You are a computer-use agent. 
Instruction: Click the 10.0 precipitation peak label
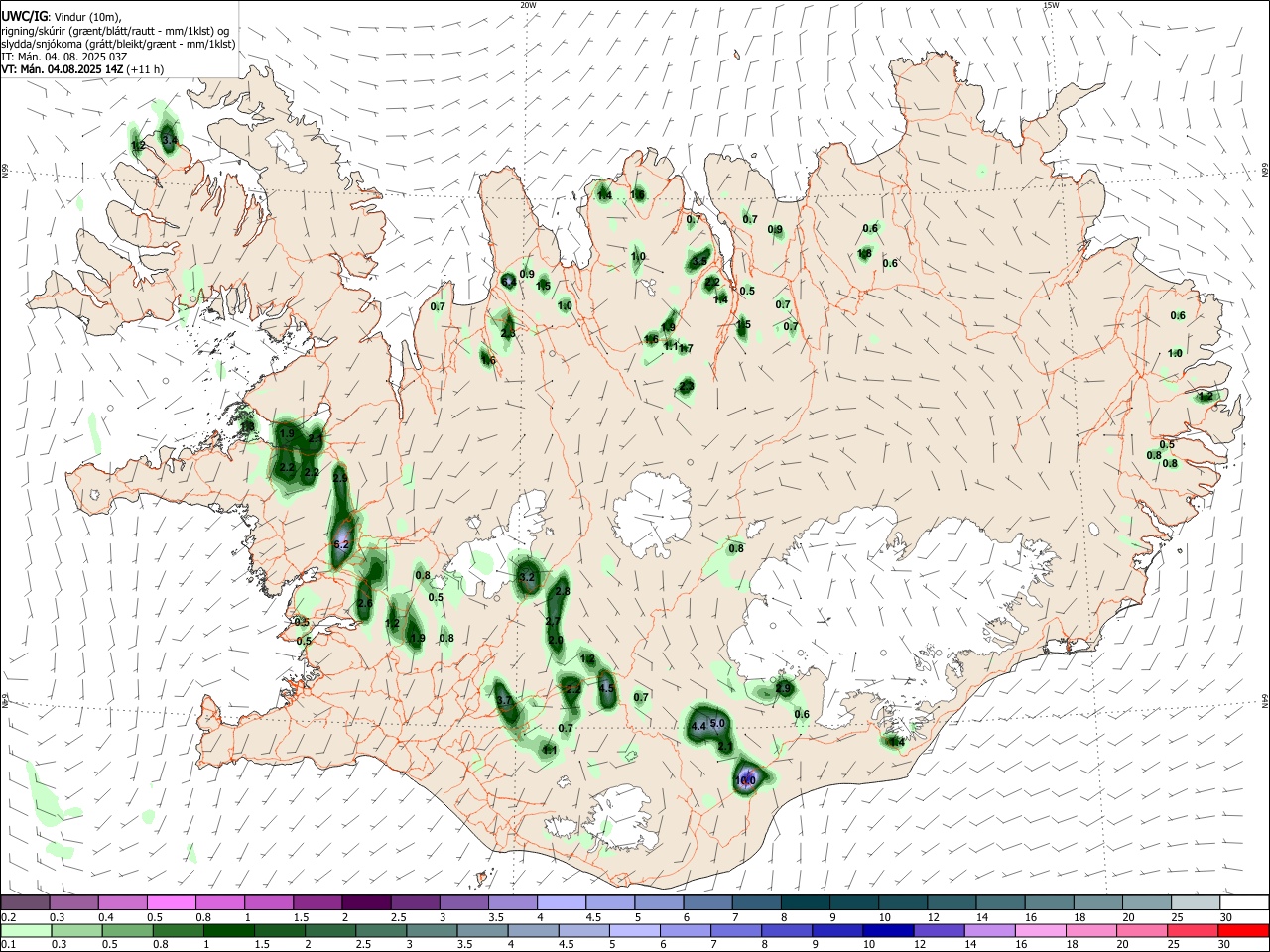pyautogui.click(x=745, y=781)
